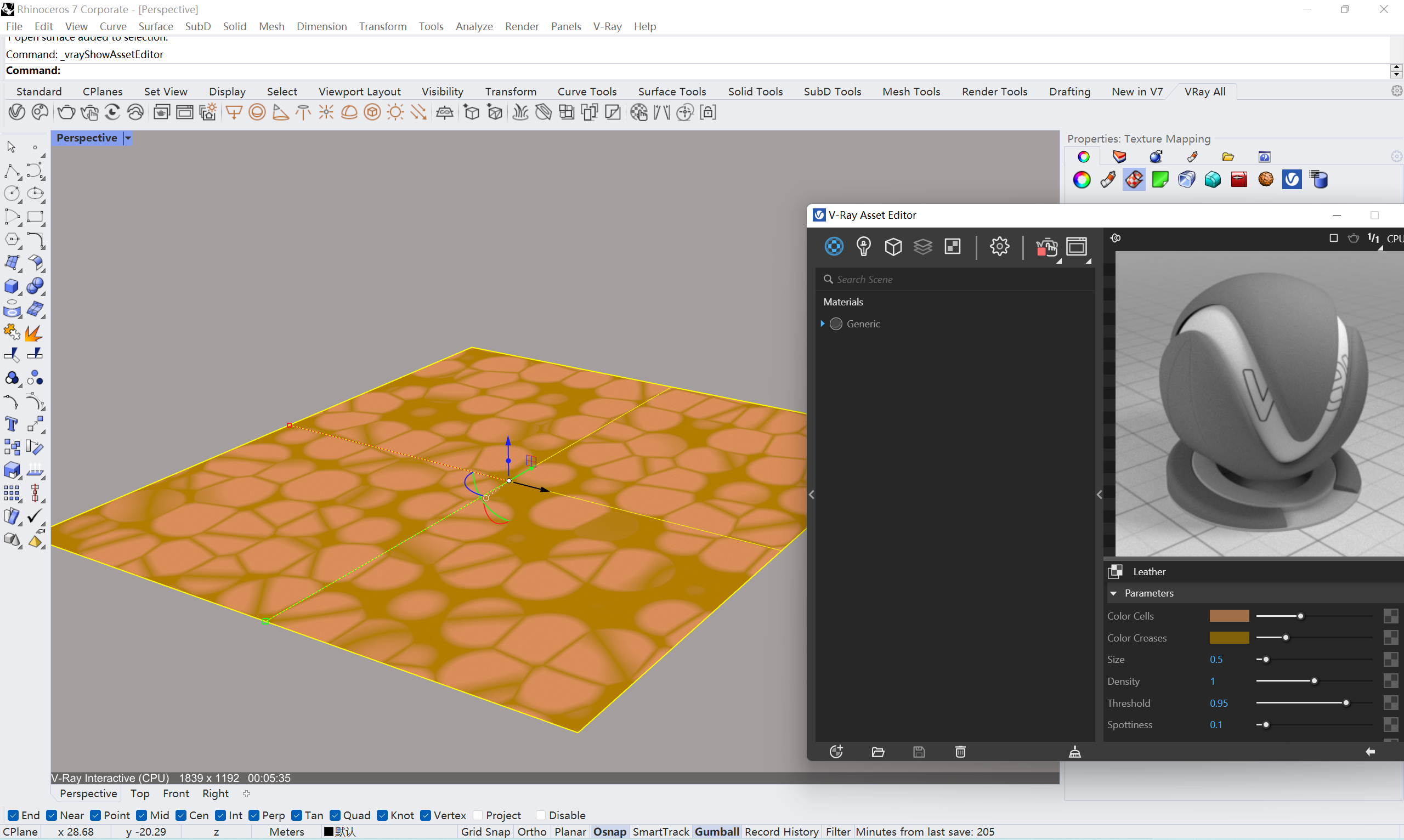1404x840 pixels.
Task: Toggle Grid Snap in the status bar
Action: (485, 832)
